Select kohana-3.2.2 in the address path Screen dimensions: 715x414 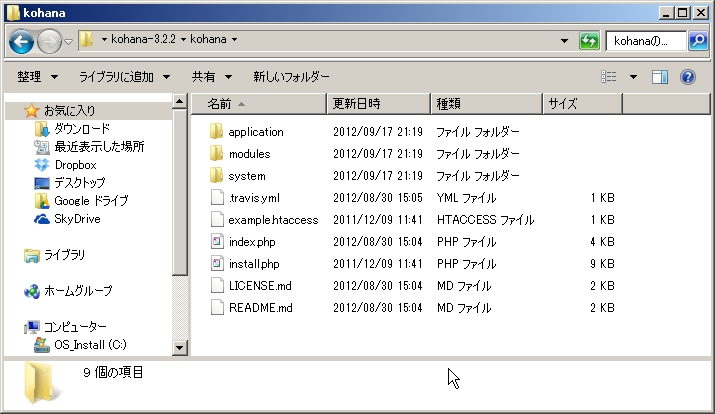[x=143, y=39]
